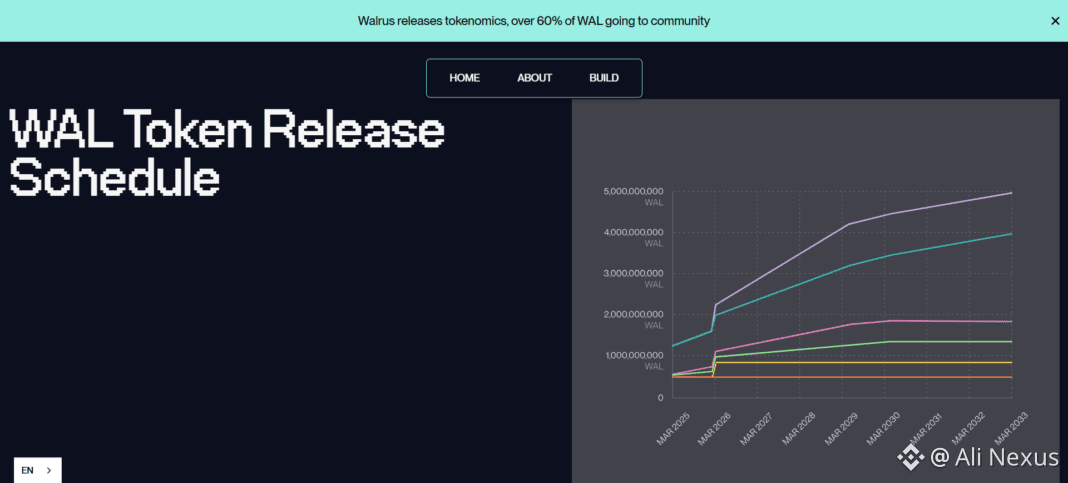Click the MAR 2026 axis label
Screen dimensions: 1068x483
click(715, 429)
